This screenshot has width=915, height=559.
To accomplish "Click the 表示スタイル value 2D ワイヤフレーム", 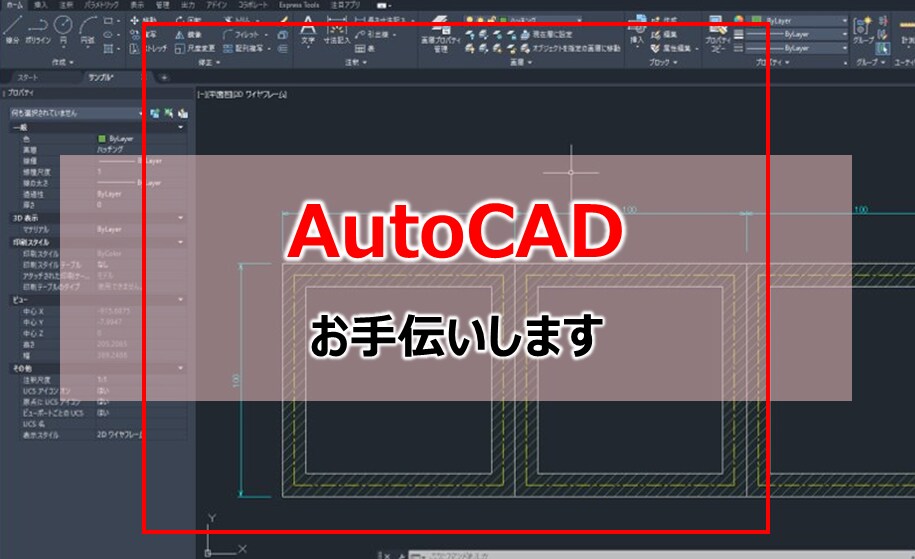I will coord(120,435).
